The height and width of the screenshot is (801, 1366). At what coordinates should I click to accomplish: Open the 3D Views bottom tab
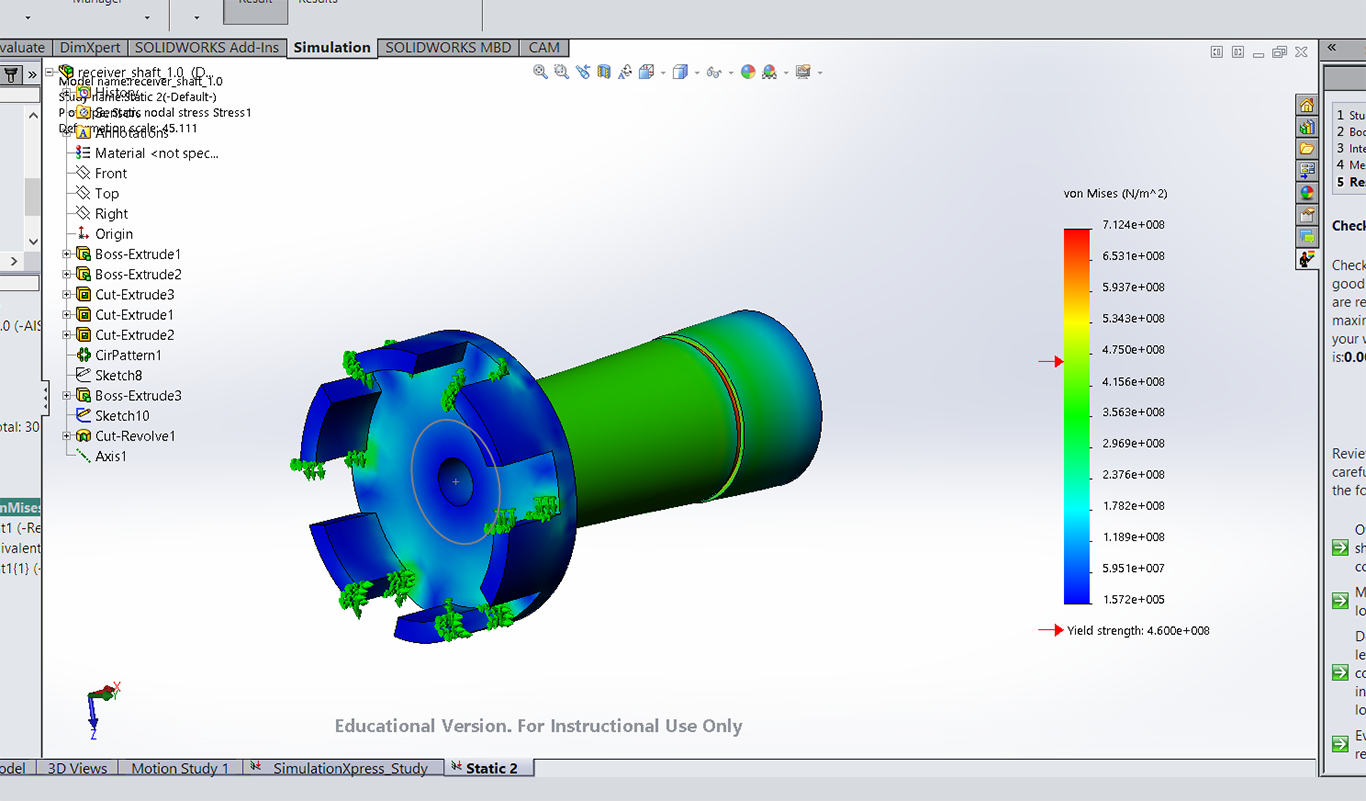click(x=76, y=768)
